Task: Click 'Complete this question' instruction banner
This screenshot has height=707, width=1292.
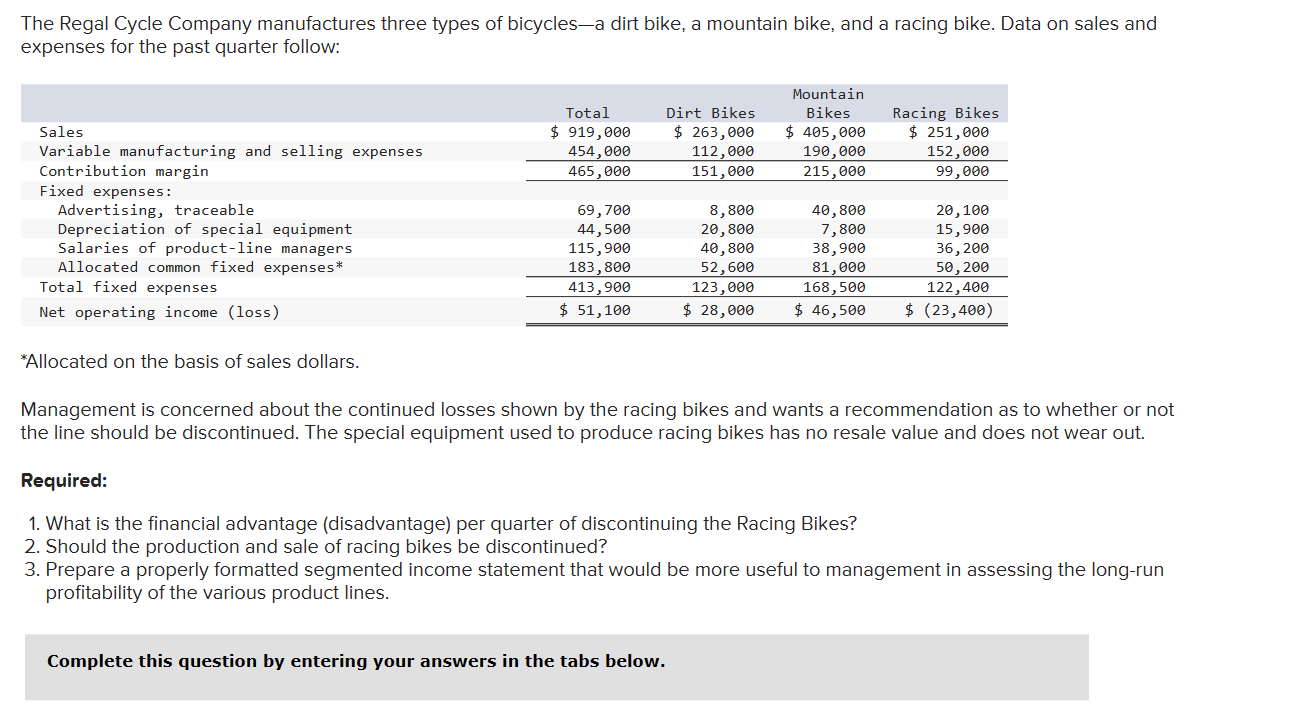Action: 557,667
